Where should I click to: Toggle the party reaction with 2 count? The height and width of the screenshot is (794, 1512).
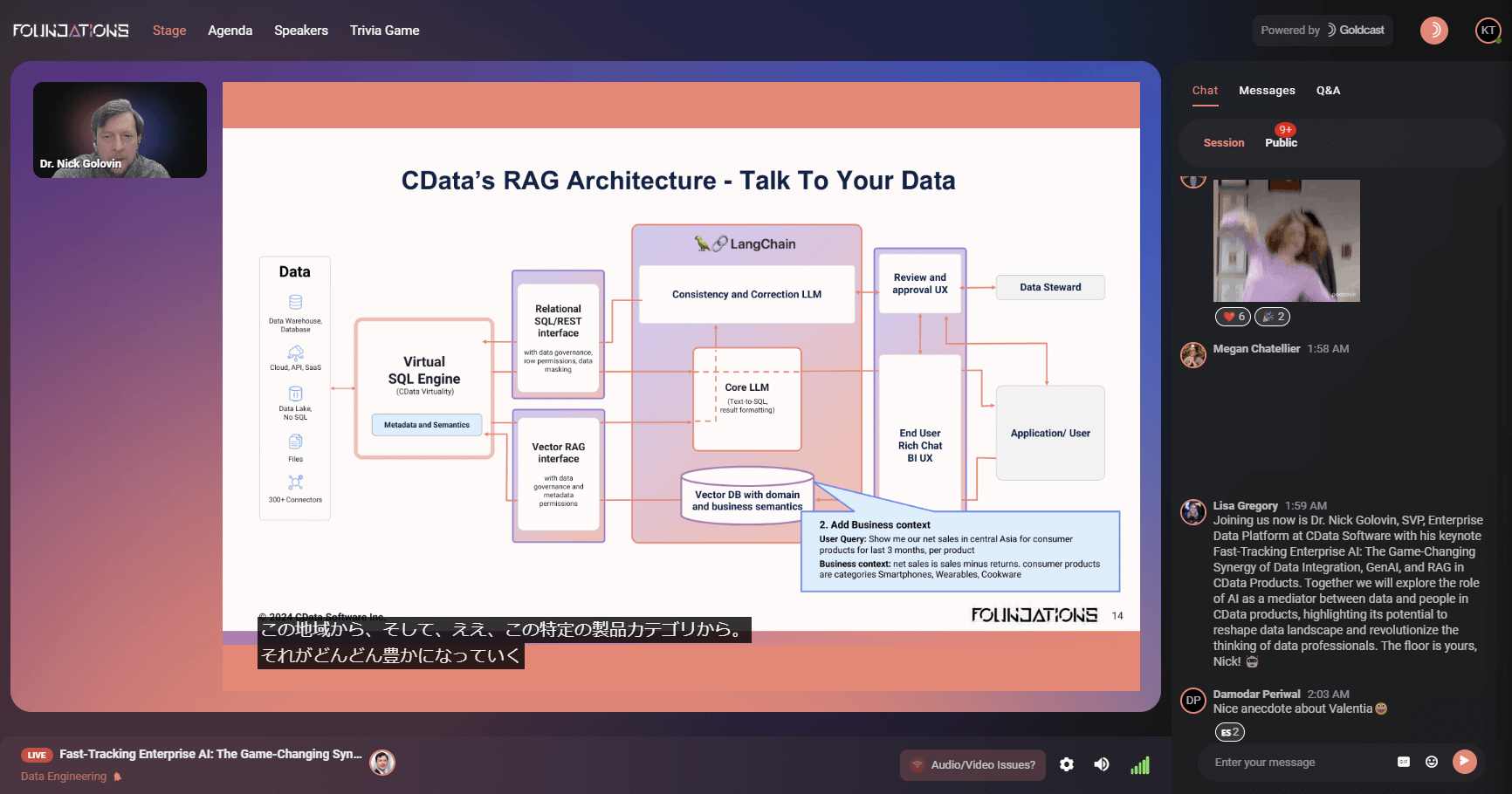coord(1273,317)
